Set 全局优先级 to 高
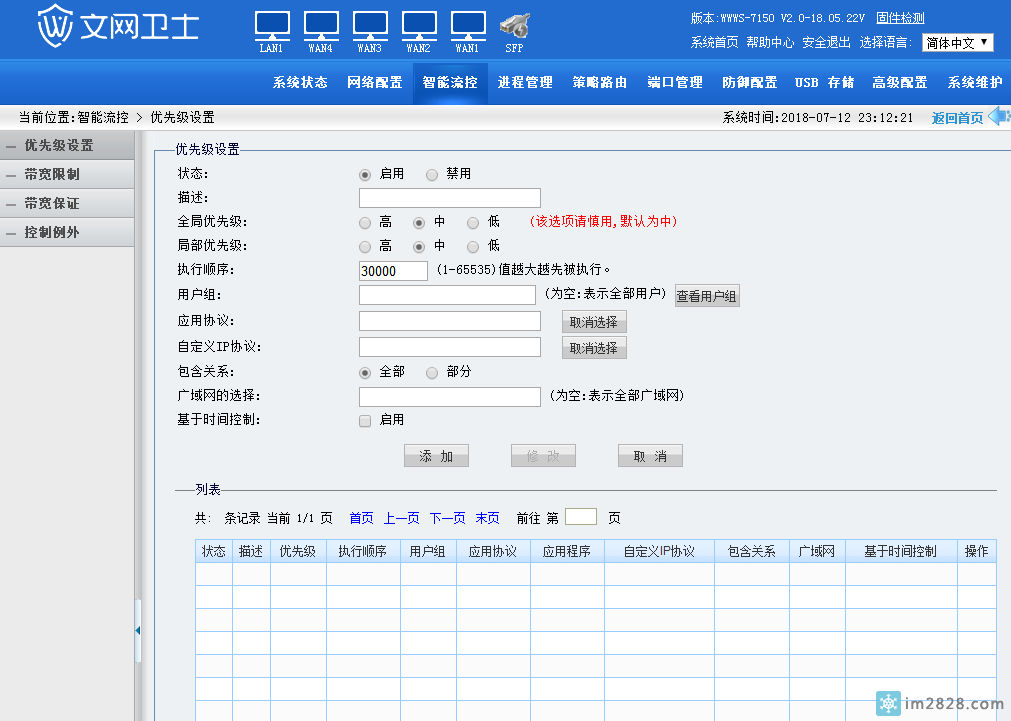The height and width of the screenshot is (721, 1011). (x=365, y=222)
